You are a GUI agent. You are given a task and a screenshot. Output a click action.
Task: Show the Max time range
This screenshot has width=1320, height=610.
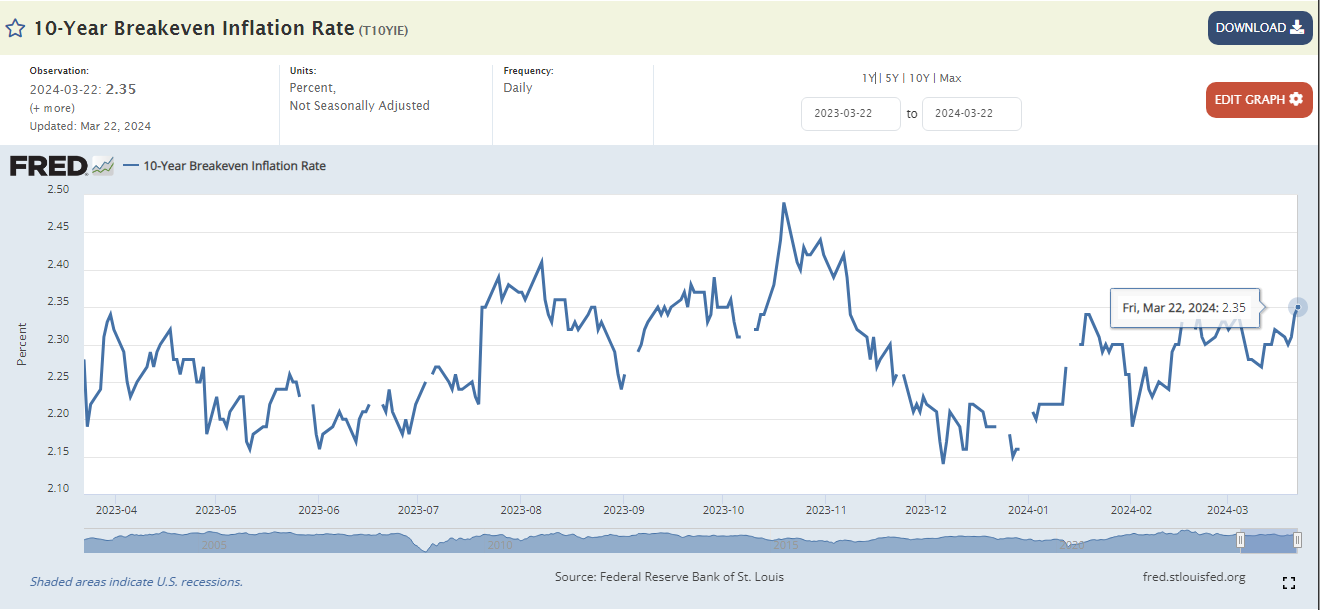pyautogui.click(x=950, y=78)
